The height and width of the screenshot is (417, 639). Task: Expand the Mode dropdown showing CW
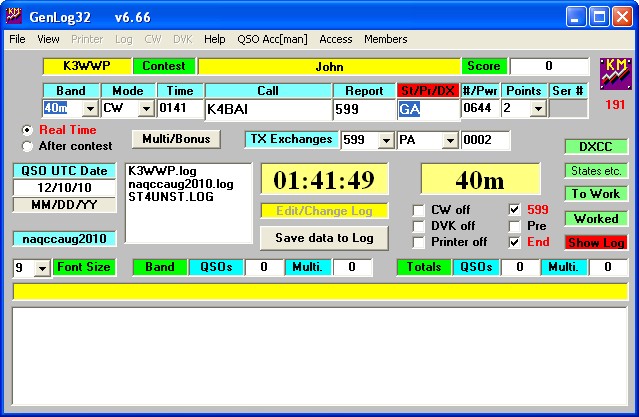(145, 109)
